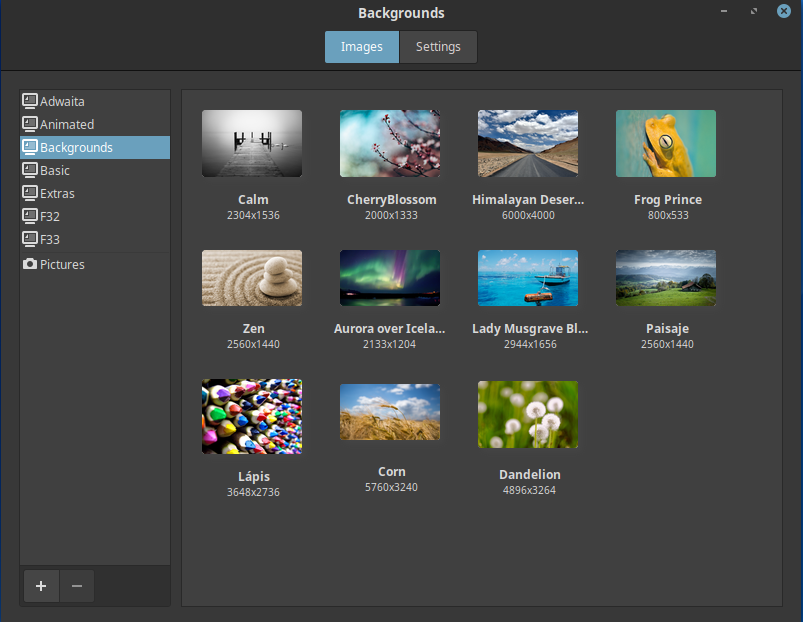The width and height of the screenshot is (803, 622).
Task: Click the Animated folder icon
Action: coord(30,124)
